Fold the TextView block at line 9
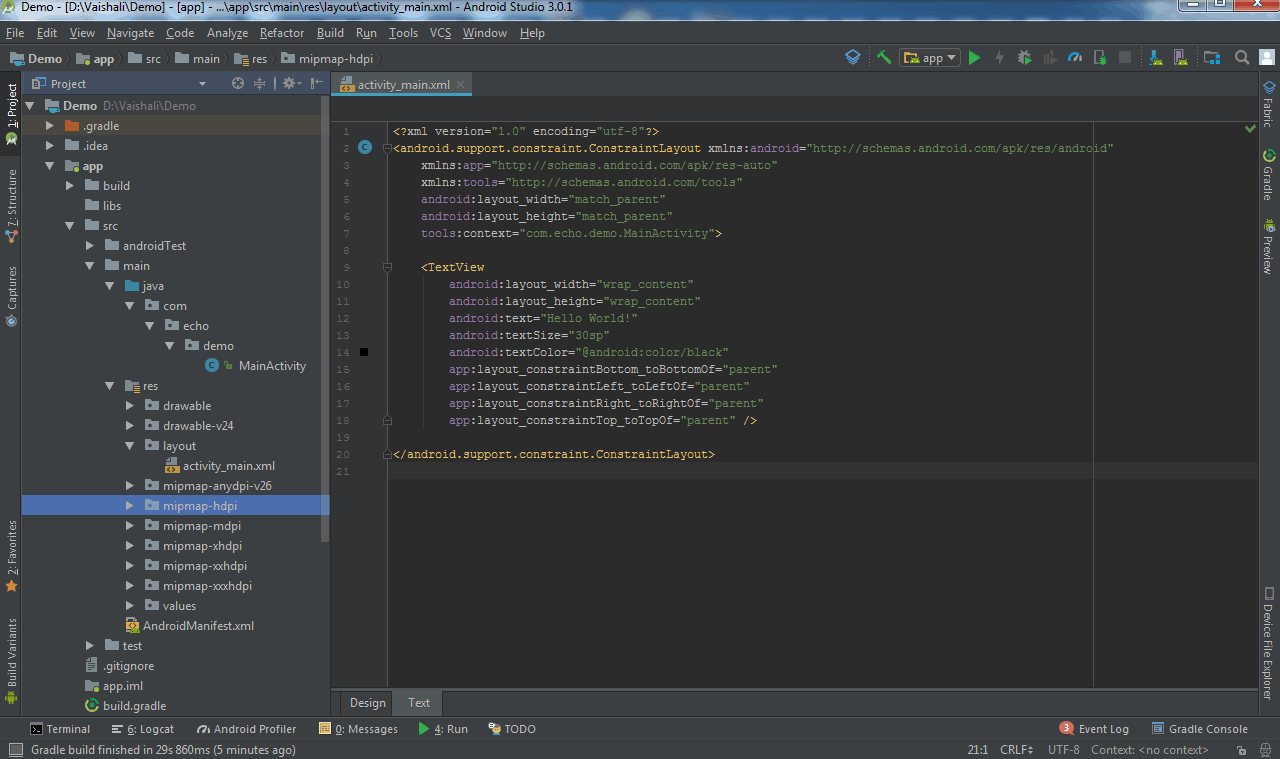The height and width of the screenshot is (759, 1280). [x=387, y=267]
